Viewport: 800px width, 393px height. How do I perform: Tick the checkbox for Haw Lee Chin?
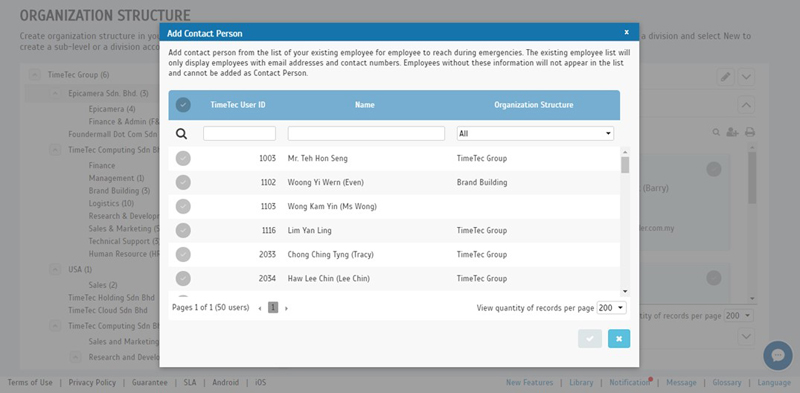point(183,278)
